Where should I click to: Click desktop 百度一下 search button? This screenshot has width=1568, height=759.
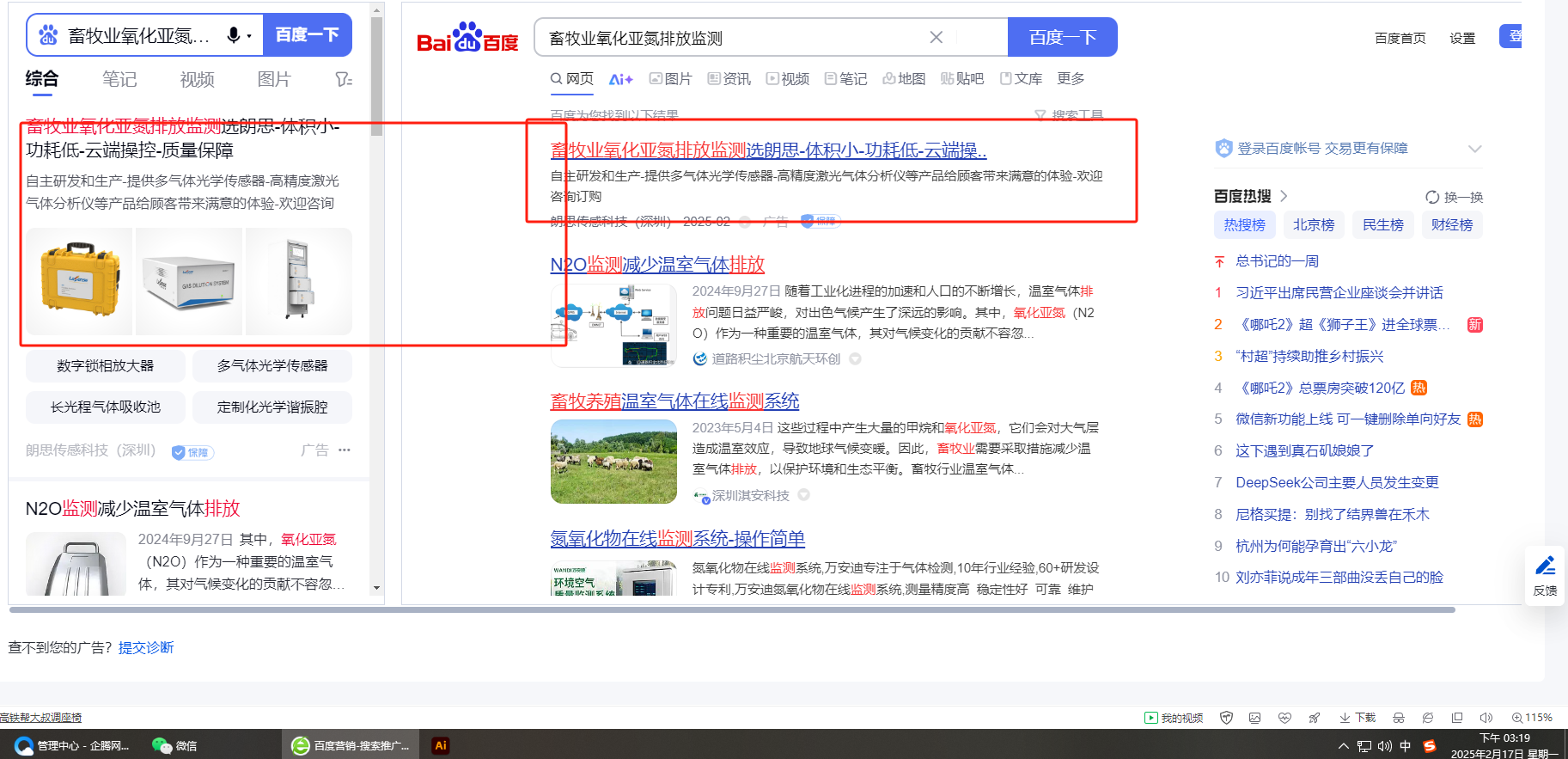pos(1062,37)
